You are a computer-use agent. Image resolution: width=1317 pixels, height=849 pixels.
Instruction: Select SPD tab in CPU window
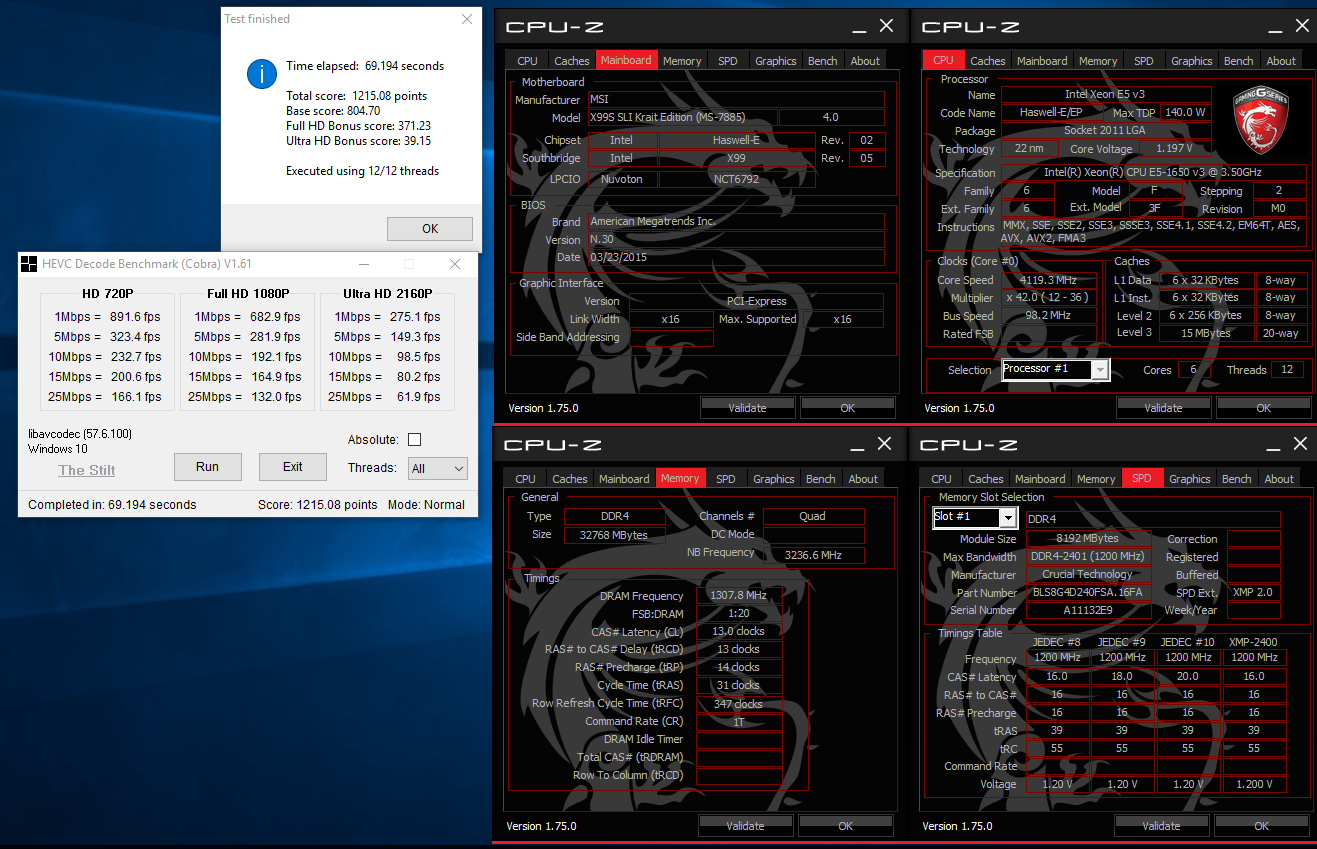pyautogui.click(x=1144, y=61)
